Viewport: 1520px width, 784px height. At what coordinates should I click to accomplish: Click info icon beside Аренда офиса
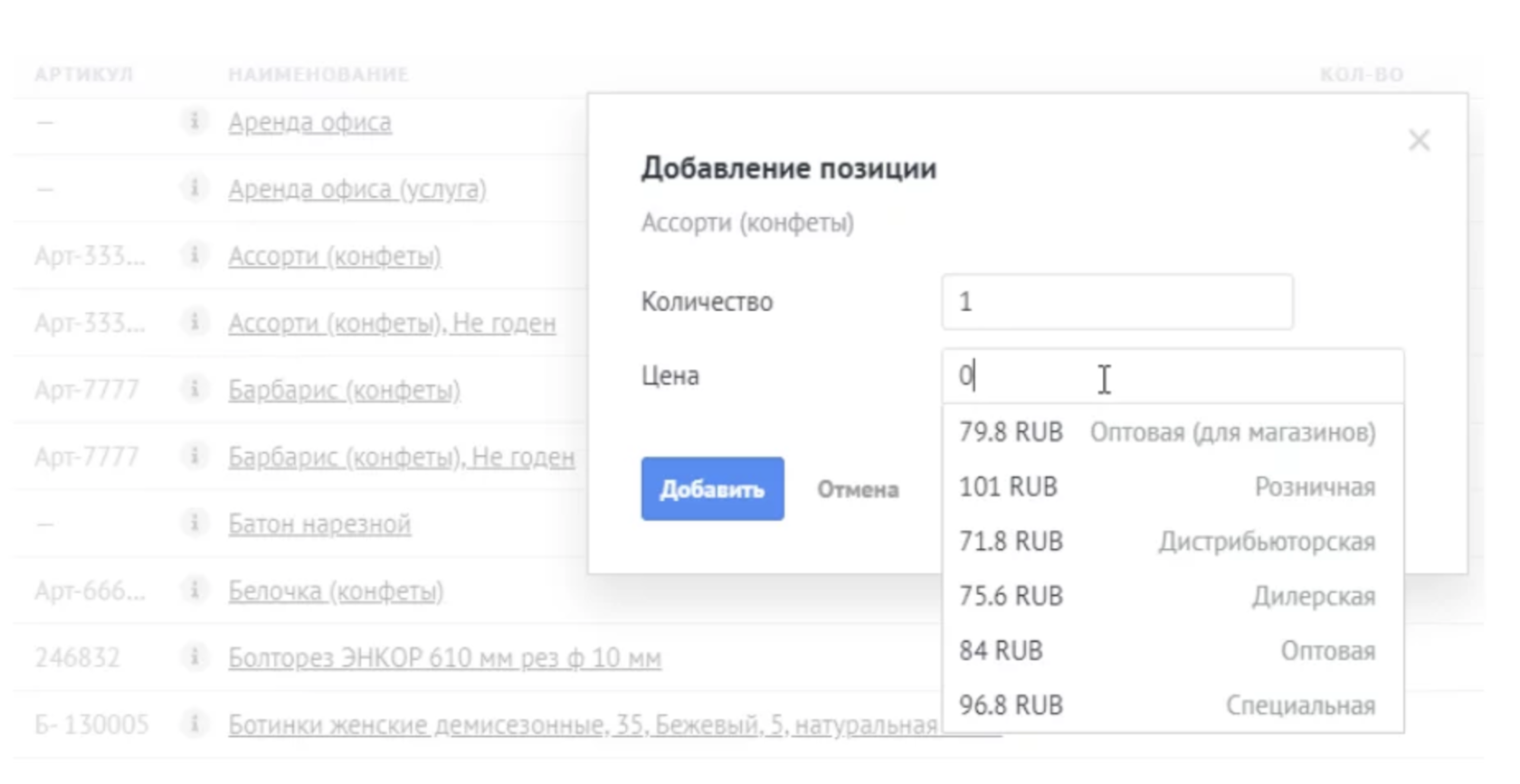click(194, 120)
